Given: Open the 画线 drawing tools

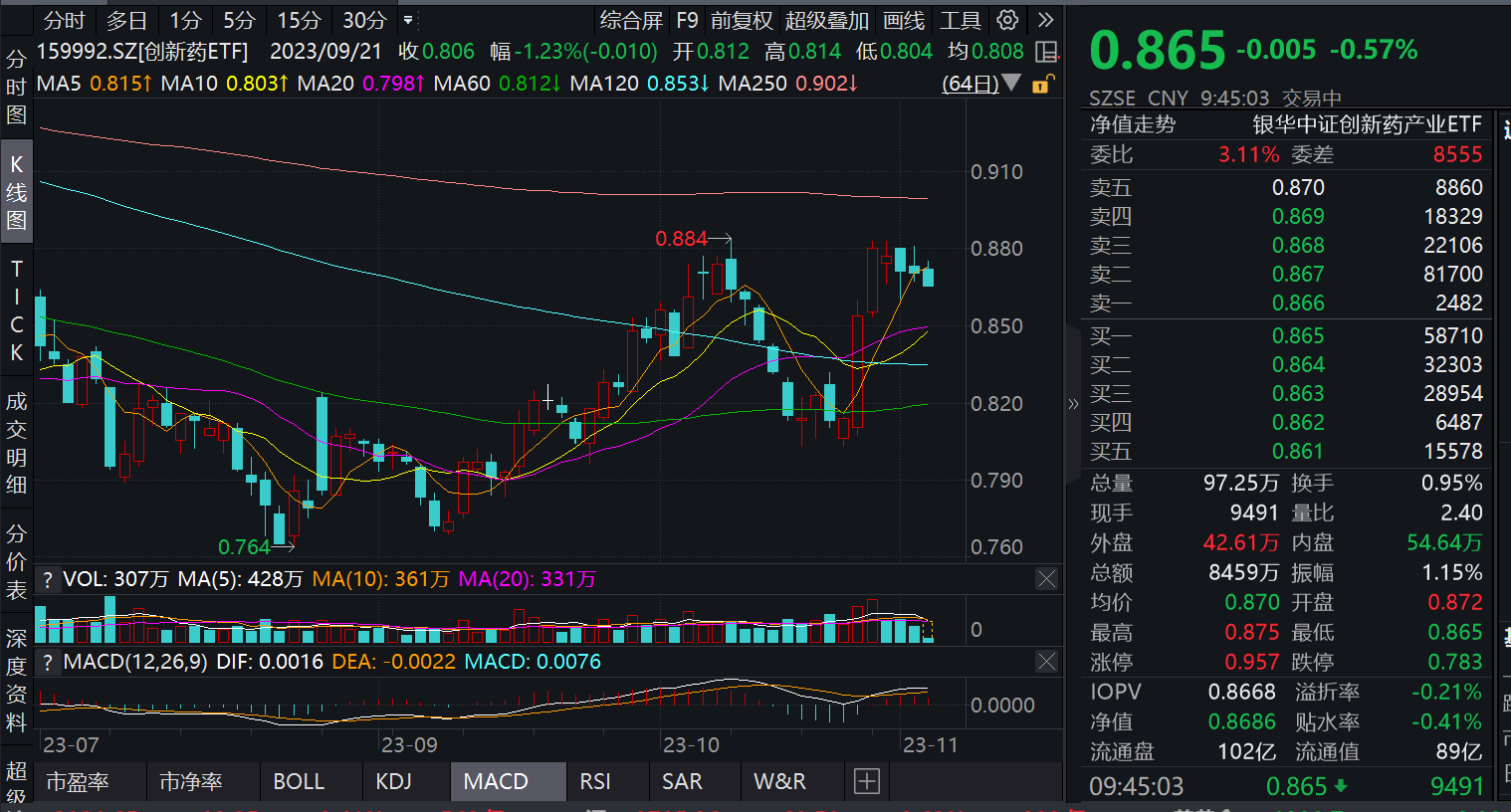Looking at the screenshot, I should (x=904, y=20).
